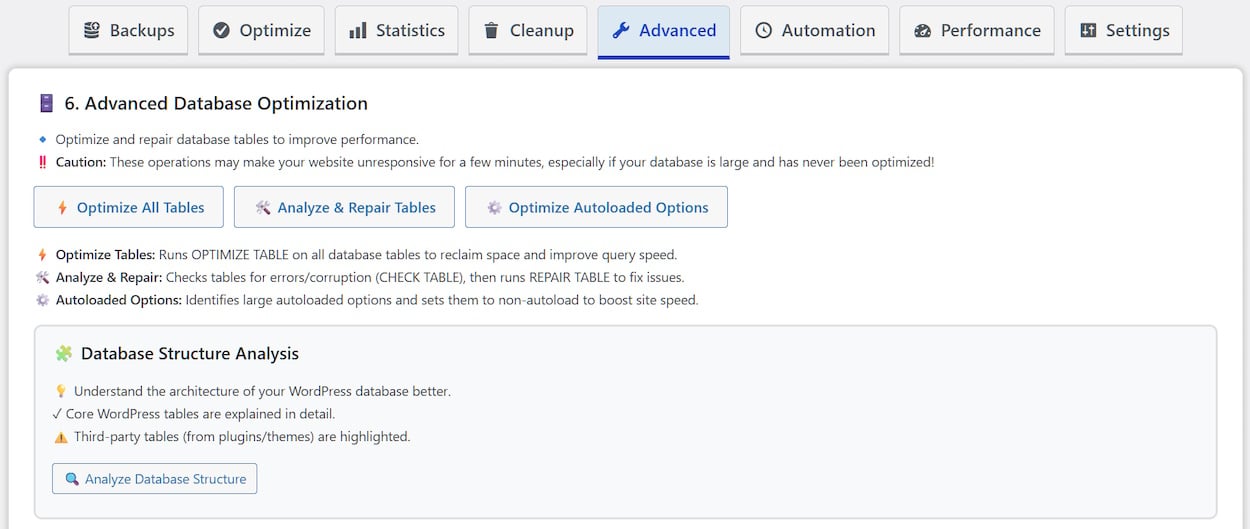
Task: Click the Statistics tab bar chart icon
Action: [358, 31]
